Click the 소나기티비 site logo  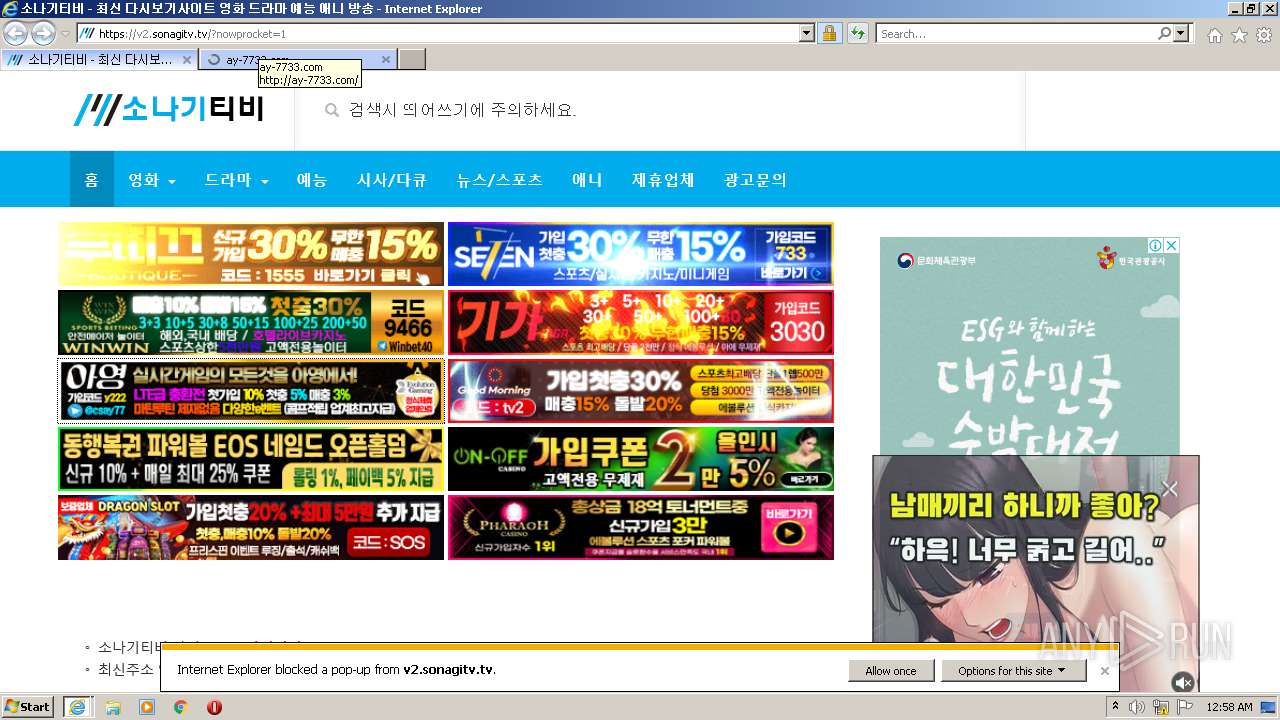(x=168, y=109)
